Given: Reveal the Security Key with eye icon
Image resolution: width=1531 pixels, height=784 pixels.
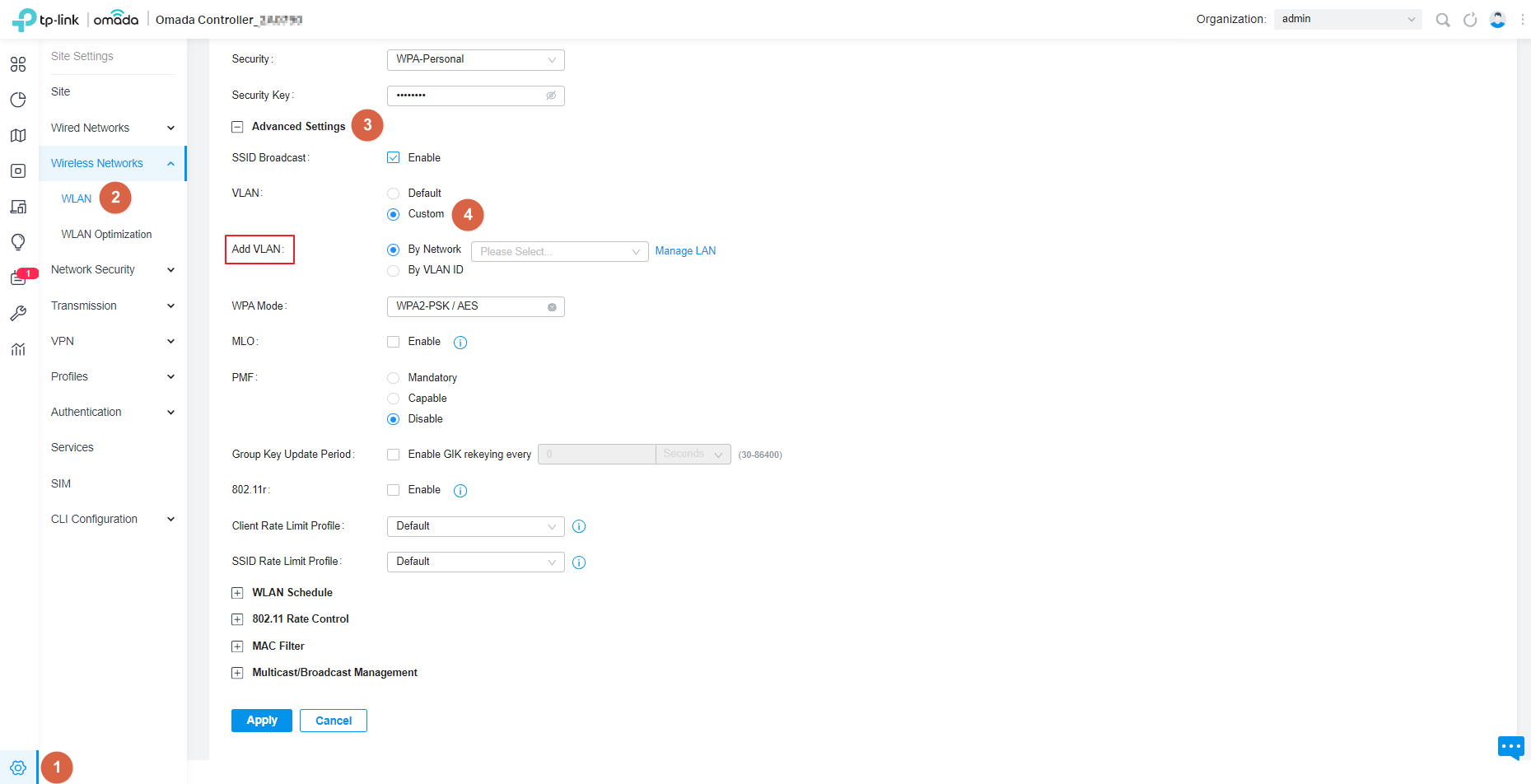Looking at the screenshot, I should (x=551, y=96).
